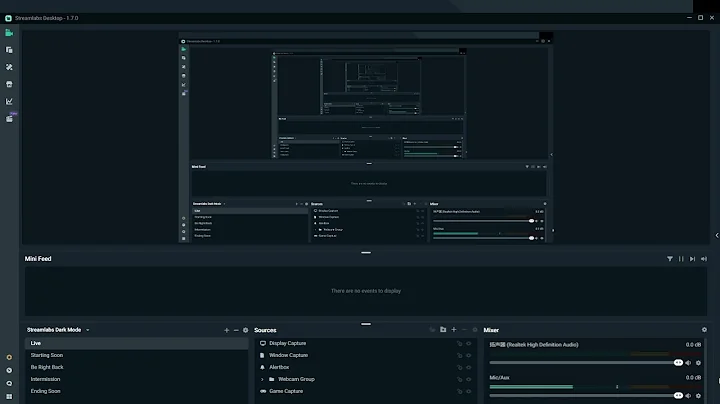Select the Be Right Back scene

(136, 367)
